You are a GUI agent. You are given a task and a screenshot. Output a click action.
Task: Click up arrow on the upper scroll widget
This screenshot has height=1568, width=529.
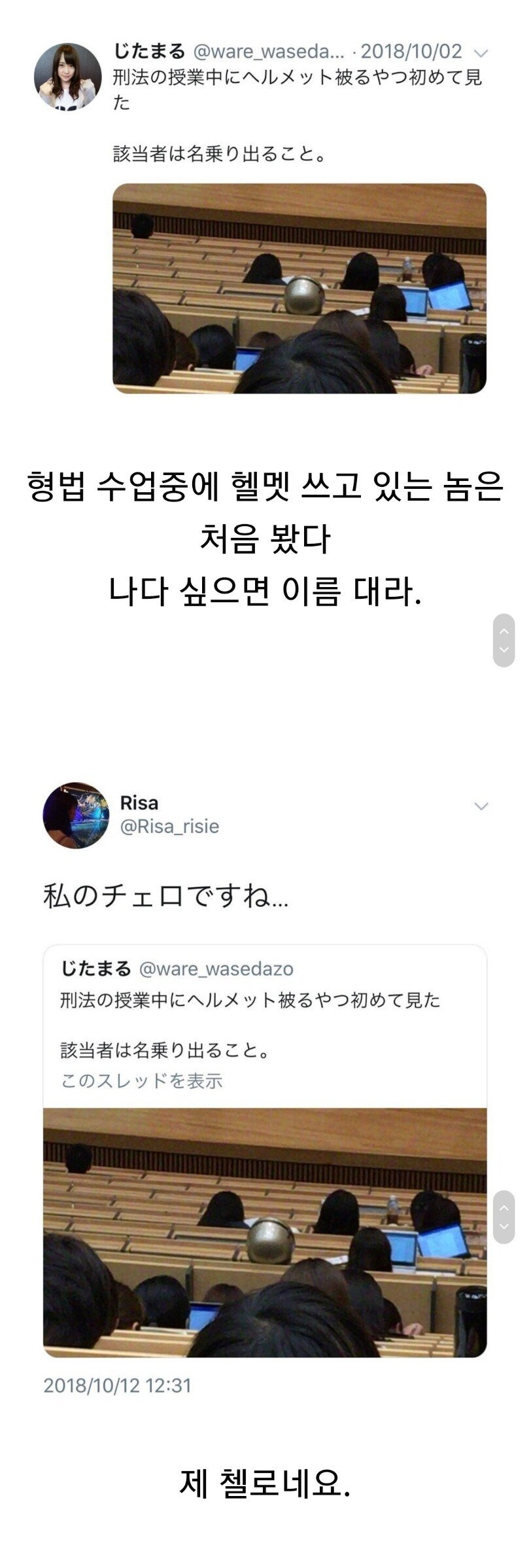(503, 631)
